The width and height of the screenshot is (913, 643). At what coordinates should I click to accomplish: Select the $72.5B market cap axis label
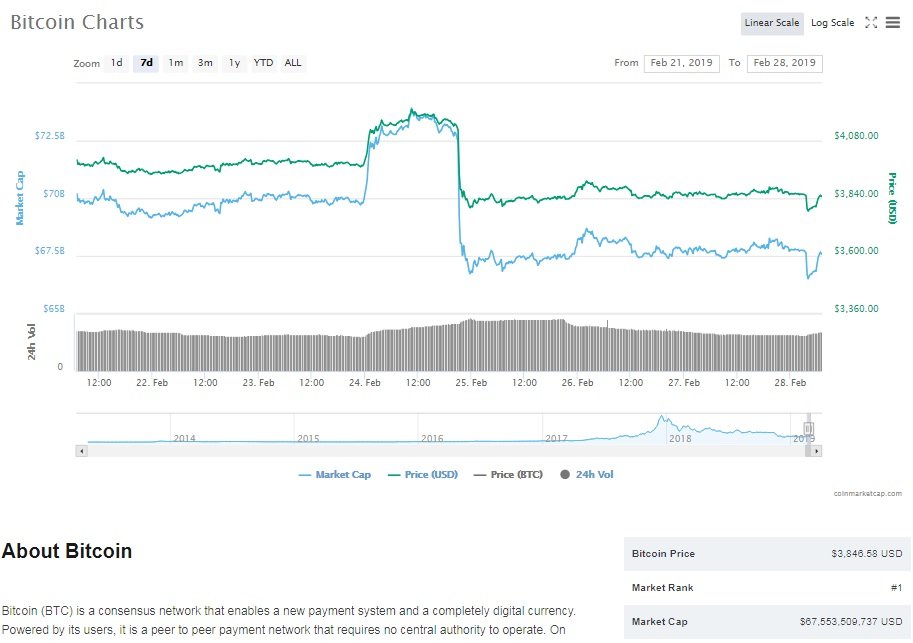[x=49, y=136]
